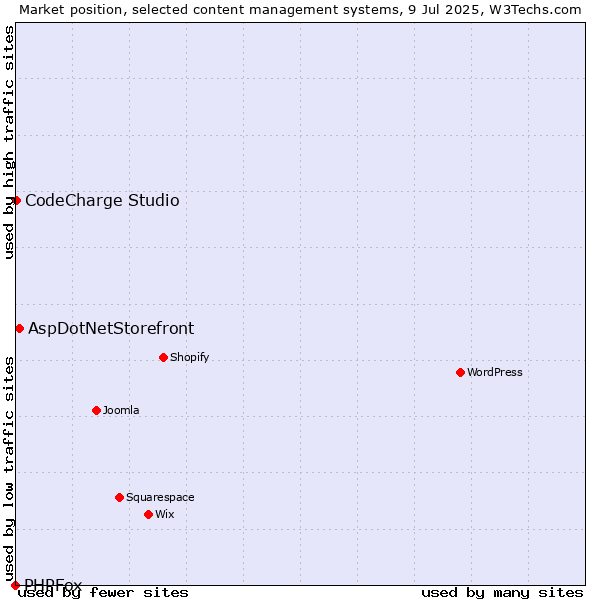
Task: Click the red Joomla data point
Action: (96, 411)
